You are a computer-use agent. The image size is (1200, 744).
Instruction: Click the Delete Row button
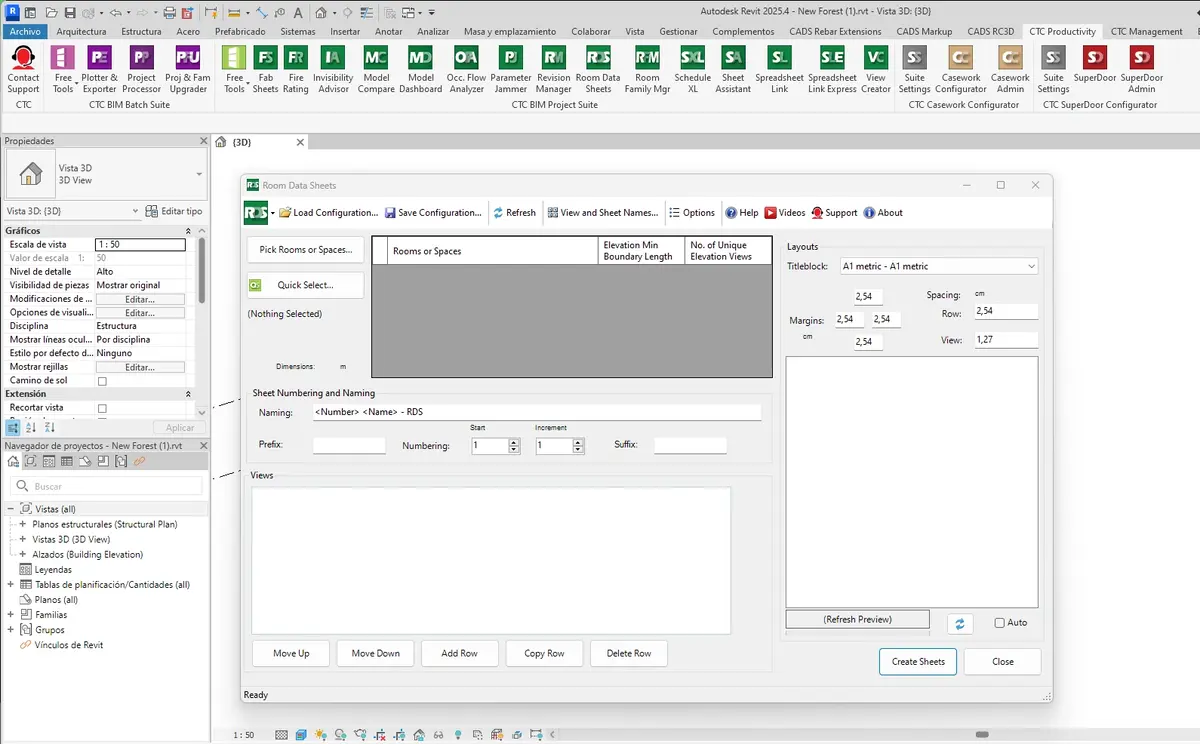click(627, 653)
